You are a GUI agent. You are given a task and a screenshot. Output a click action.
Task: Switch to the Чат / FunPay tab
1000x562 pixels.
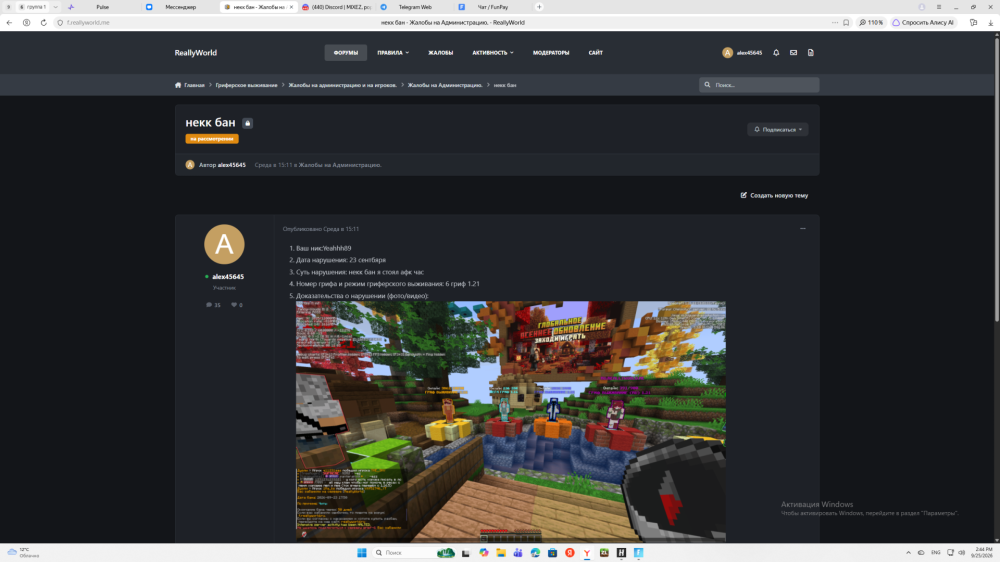tap(493, 7)
